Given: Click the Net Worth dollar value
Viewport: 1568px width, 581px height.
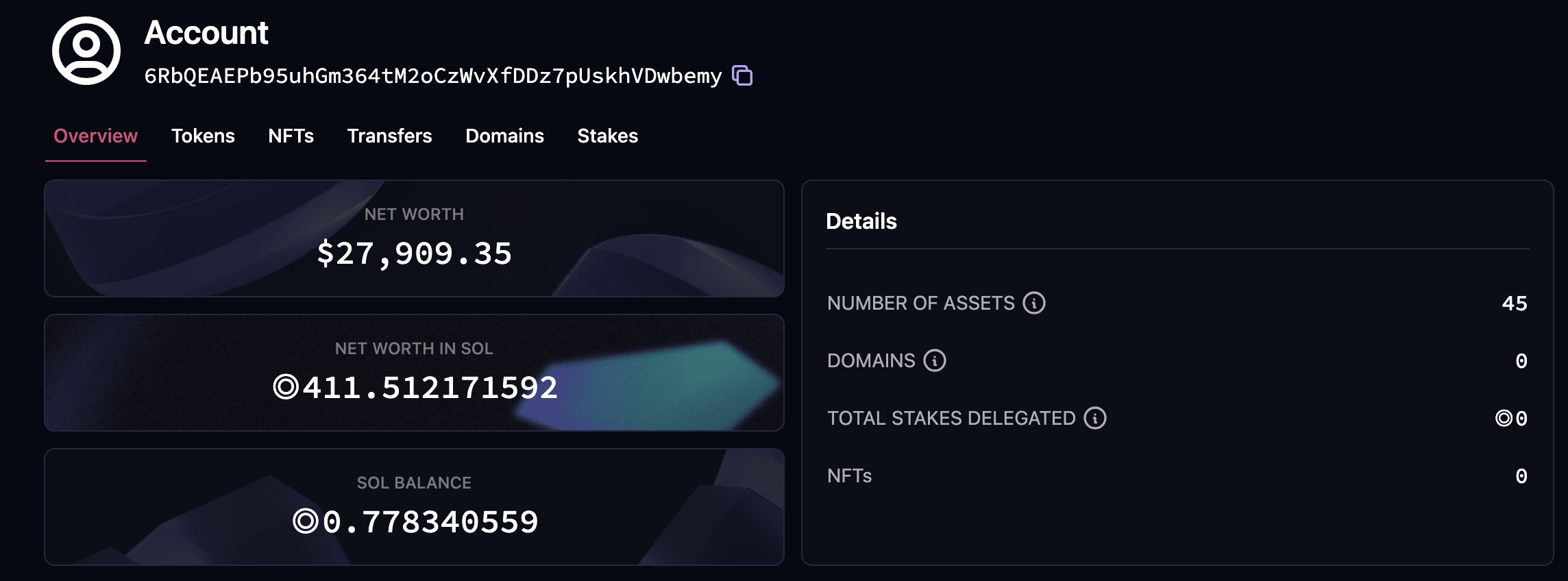Looking at the screenshot, I should click(x=414, y=254).
